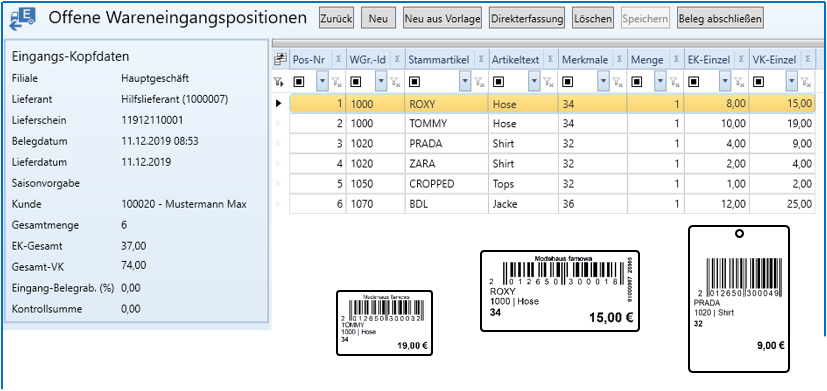Screen dimensions: 827x391
Task: Select the CROPPED cell
Action: pyautogui.click(x=447, y=184)
